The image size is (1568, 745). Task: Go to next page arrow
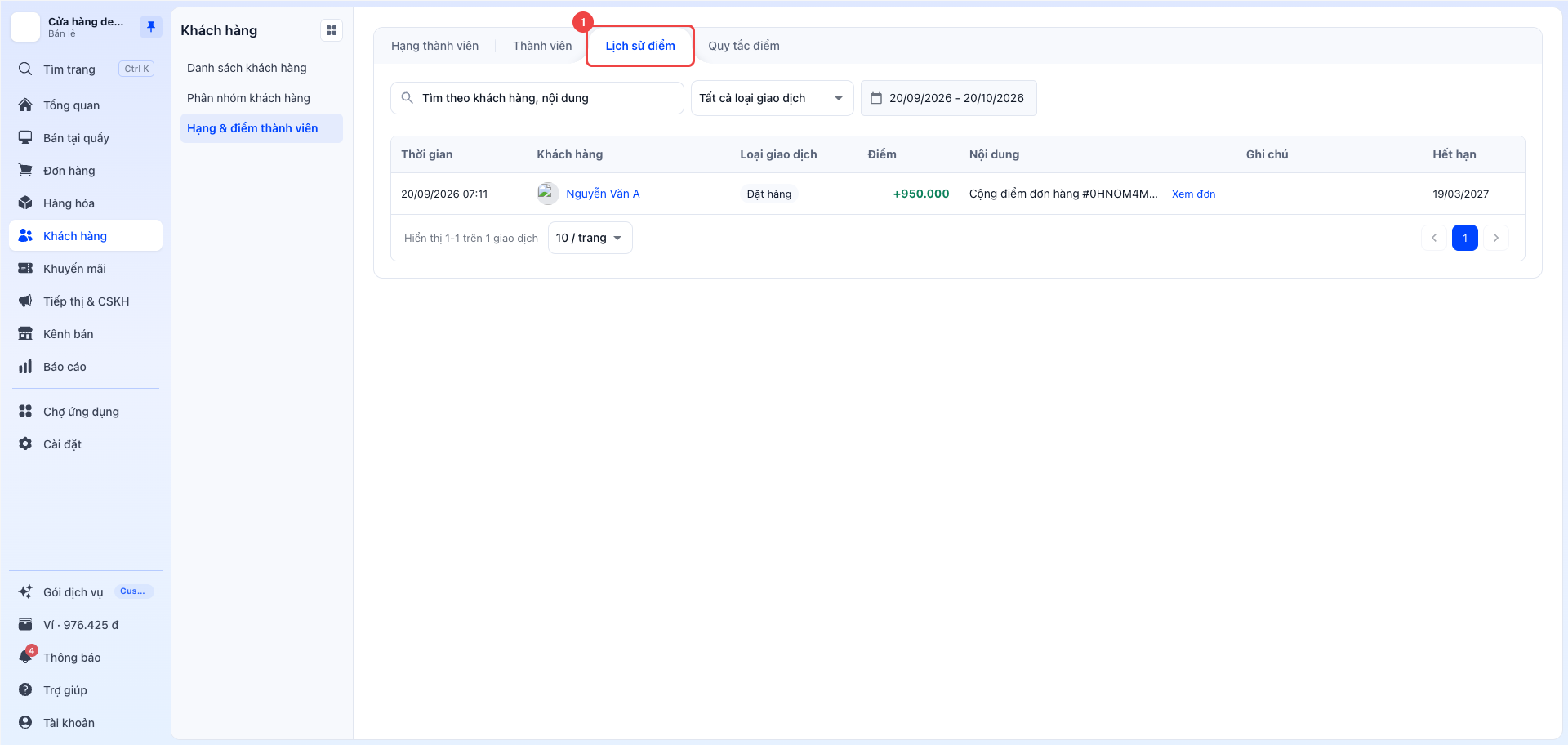(1496, 238)
